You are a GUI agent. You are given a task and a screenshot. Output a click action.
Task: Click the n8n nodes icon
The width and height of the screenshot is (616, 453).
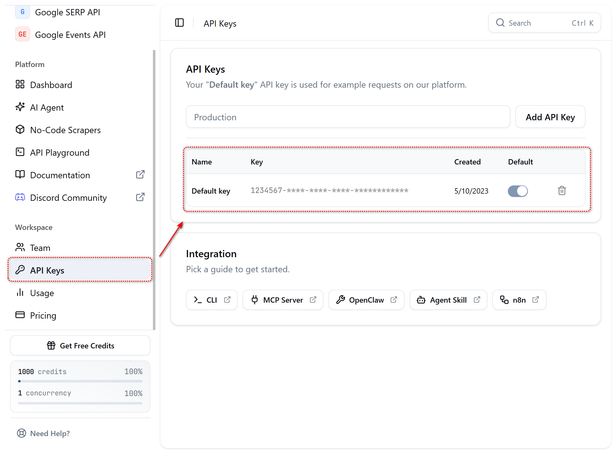tap(504, 299)
